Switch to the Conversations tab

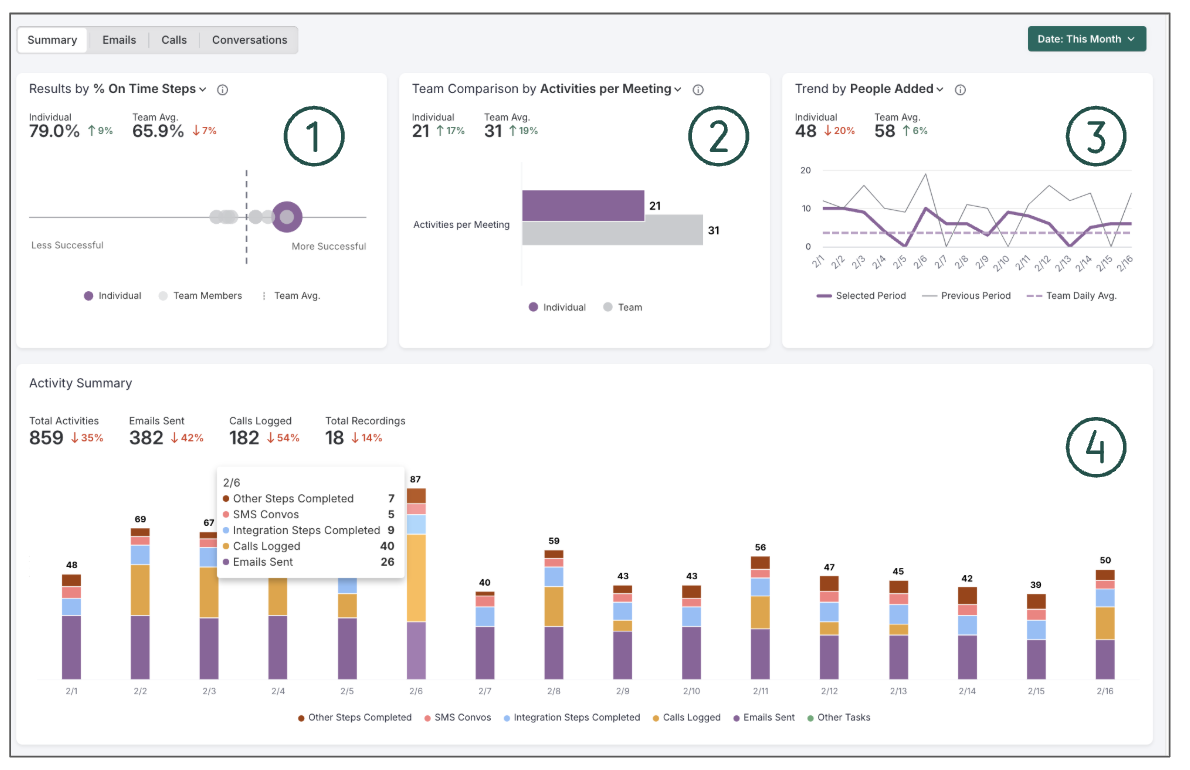point(249,40)
